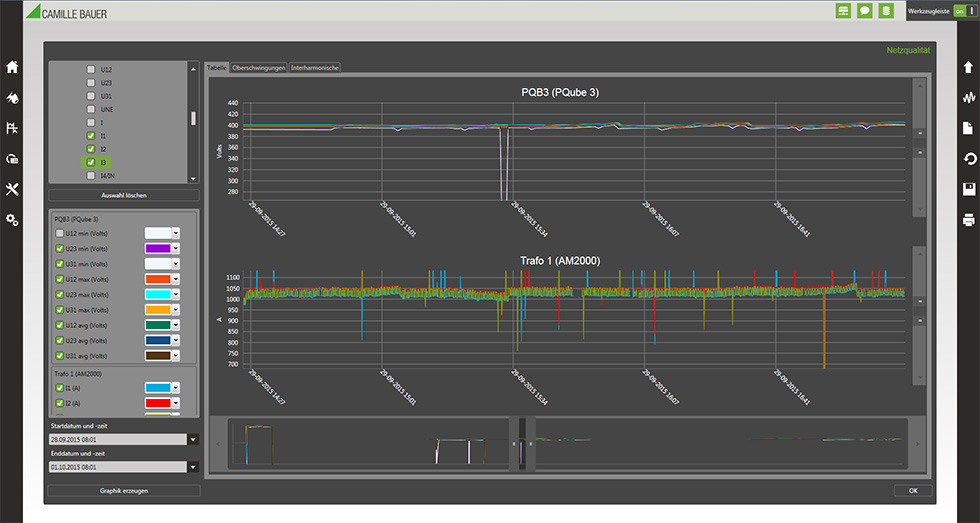
Task: Click the green U12 avg color swatch
Action: (158, 325)
